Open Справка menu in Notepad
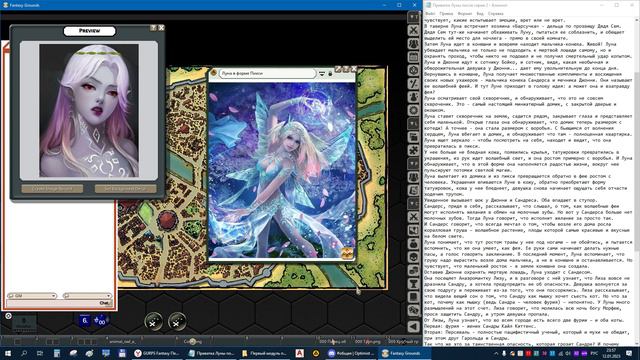 pos(496,13)
